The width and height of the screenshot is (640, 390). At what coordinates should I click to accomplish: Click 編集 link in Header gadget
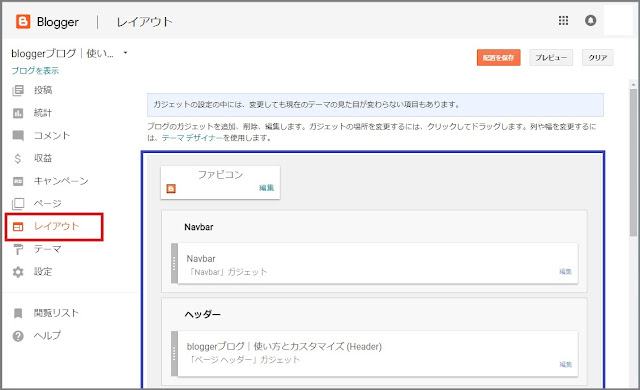[565, 364]
